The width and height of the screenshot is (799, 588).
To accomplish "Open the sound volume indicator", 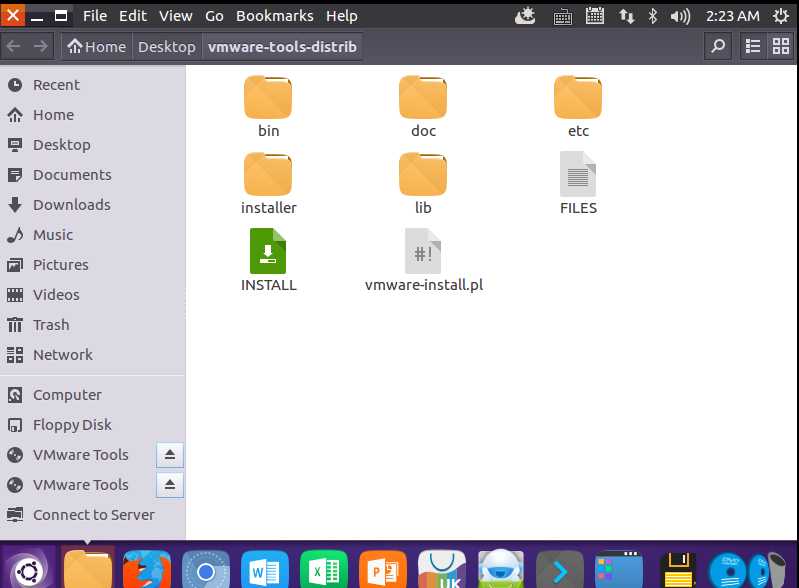I will [x=680, y=16].
